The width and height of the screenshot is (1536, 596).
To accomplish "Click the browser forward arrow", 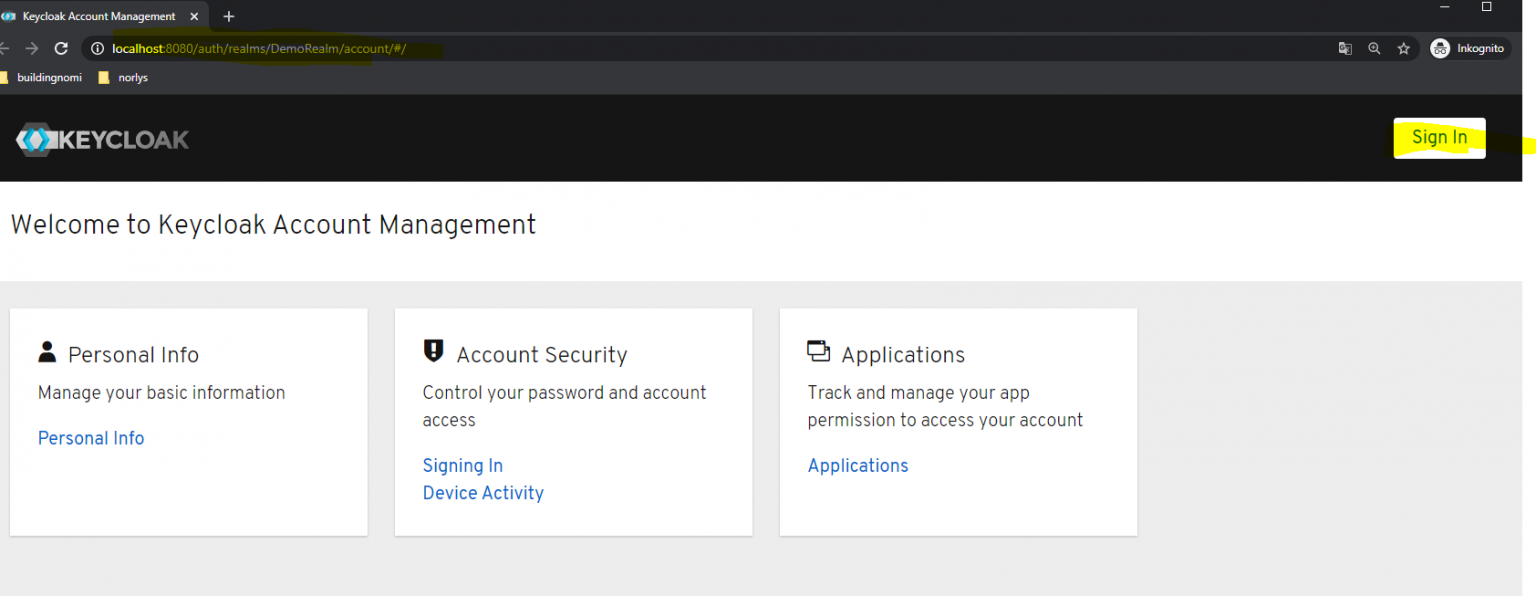I will point(32,48).
